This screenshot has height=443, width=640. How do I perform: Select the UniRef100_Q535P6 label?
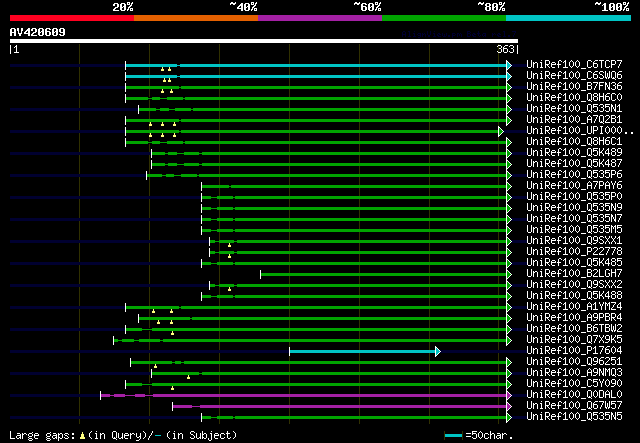tap(574, 175)
